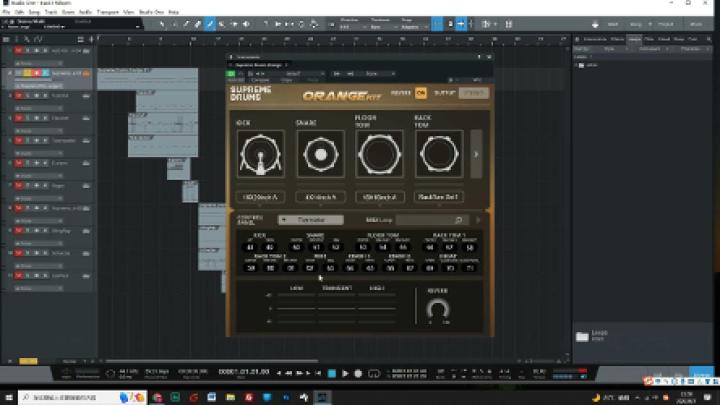Open the Windows Start menu
This screenshot has width=720, height=405.
coord(9,397)
